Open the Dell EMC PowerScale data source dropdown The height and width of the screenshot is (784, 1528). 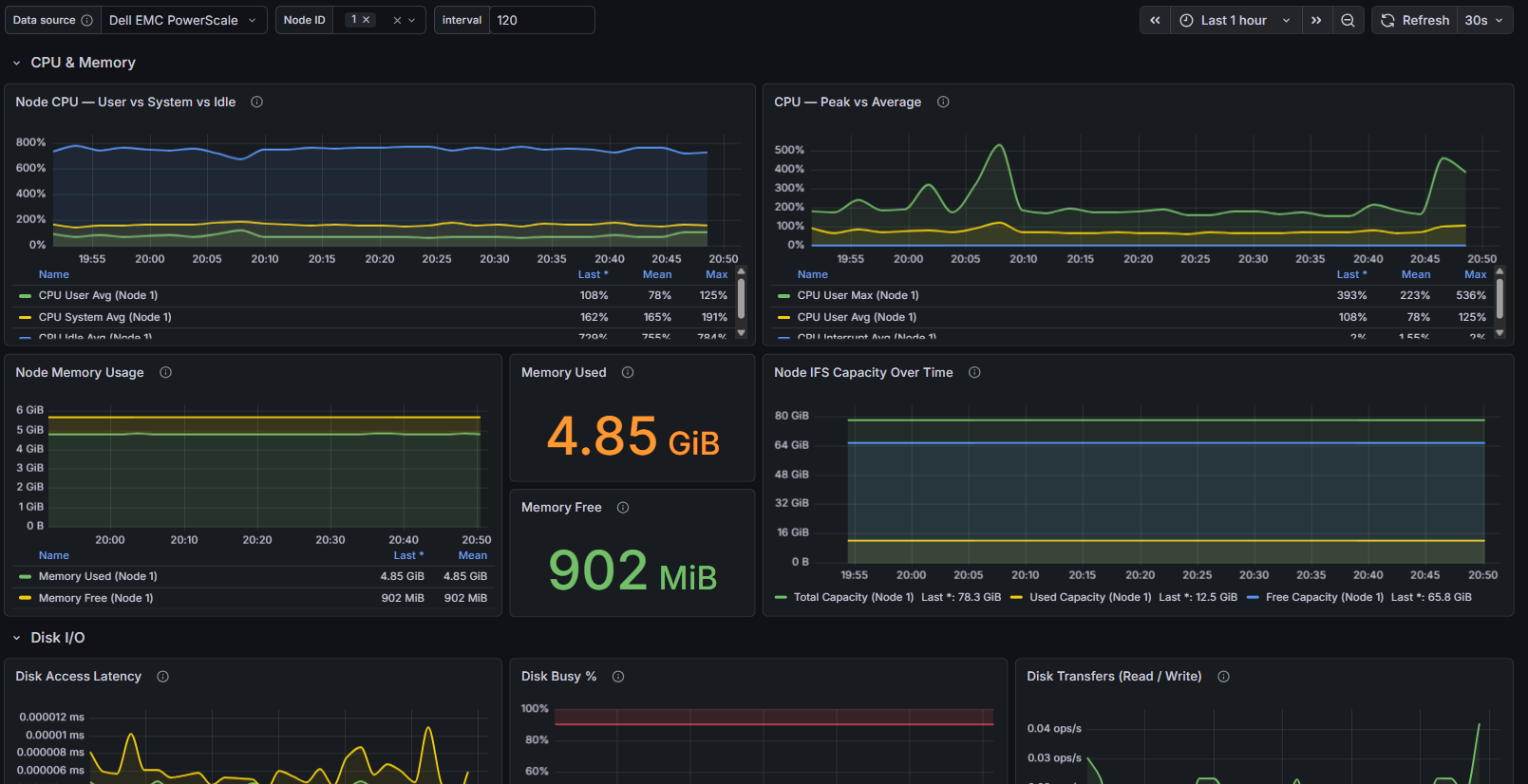pyautogui.click(x=183, y=20)
